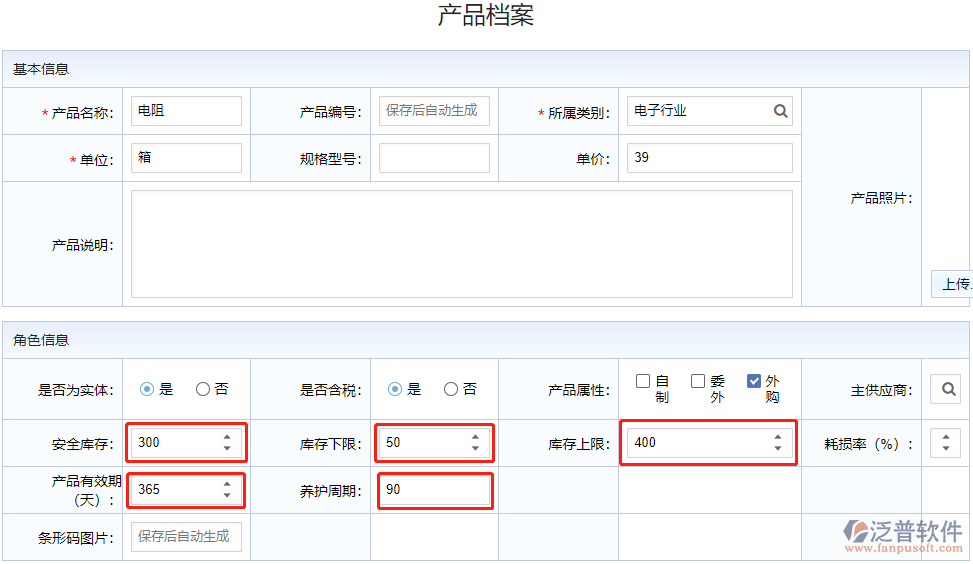
Task: Increase 产品有效期 days with up arrow
Action: pyautogui.click(x=227, y=485)
